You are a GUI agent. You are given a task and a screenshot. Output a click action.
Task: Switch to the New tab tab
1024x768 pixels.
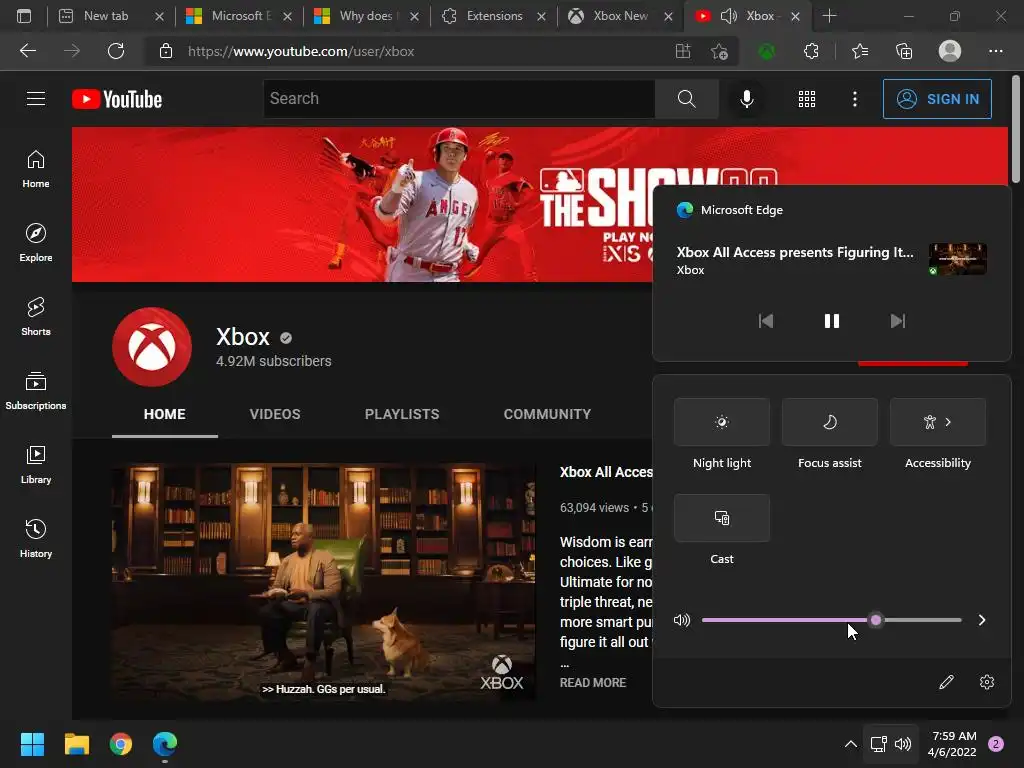(104, 16)
